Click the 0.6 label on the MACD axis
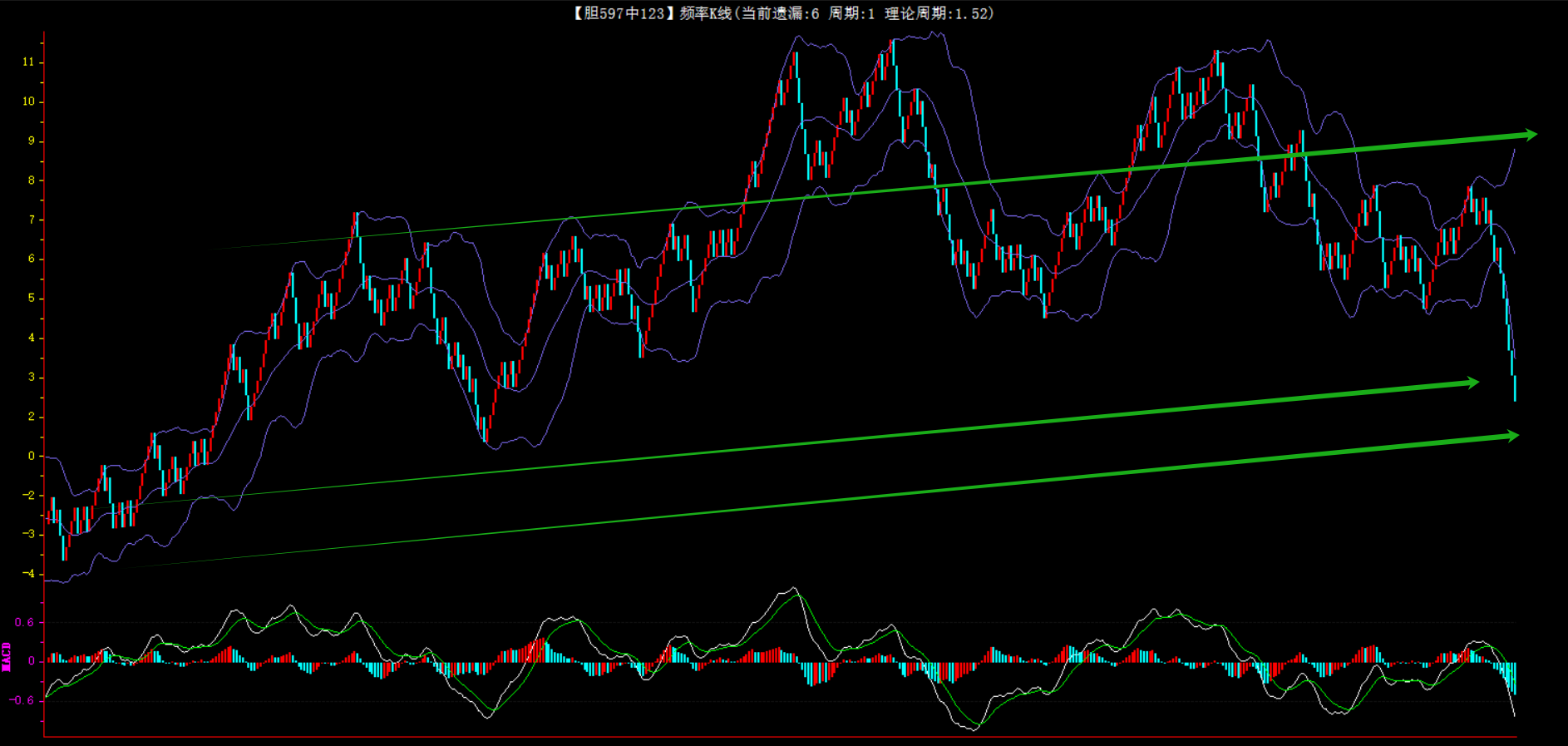This screenshot has width=1568, height=746. pos(24,622)
